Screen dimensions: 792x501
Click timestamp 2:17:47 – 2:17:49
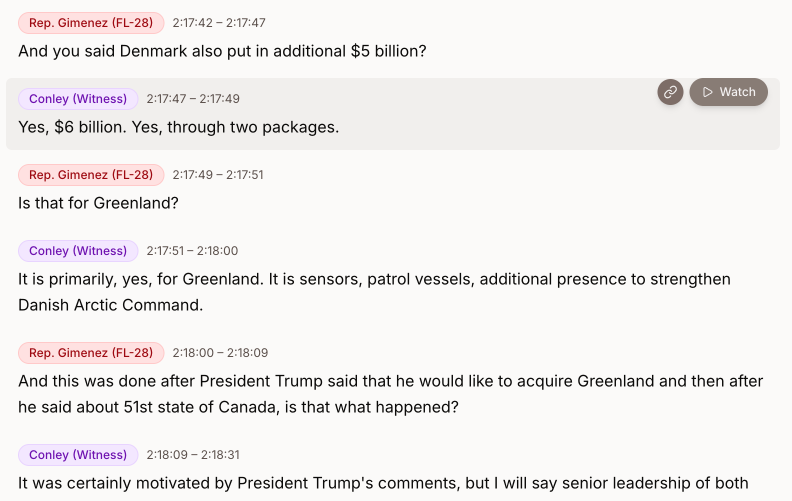(x=193, y=99)
